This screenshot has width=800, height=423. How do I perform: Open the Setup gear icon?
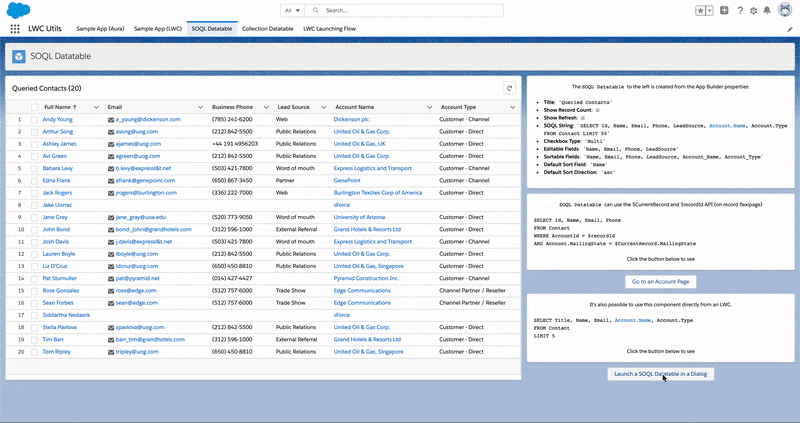[754, 10]
